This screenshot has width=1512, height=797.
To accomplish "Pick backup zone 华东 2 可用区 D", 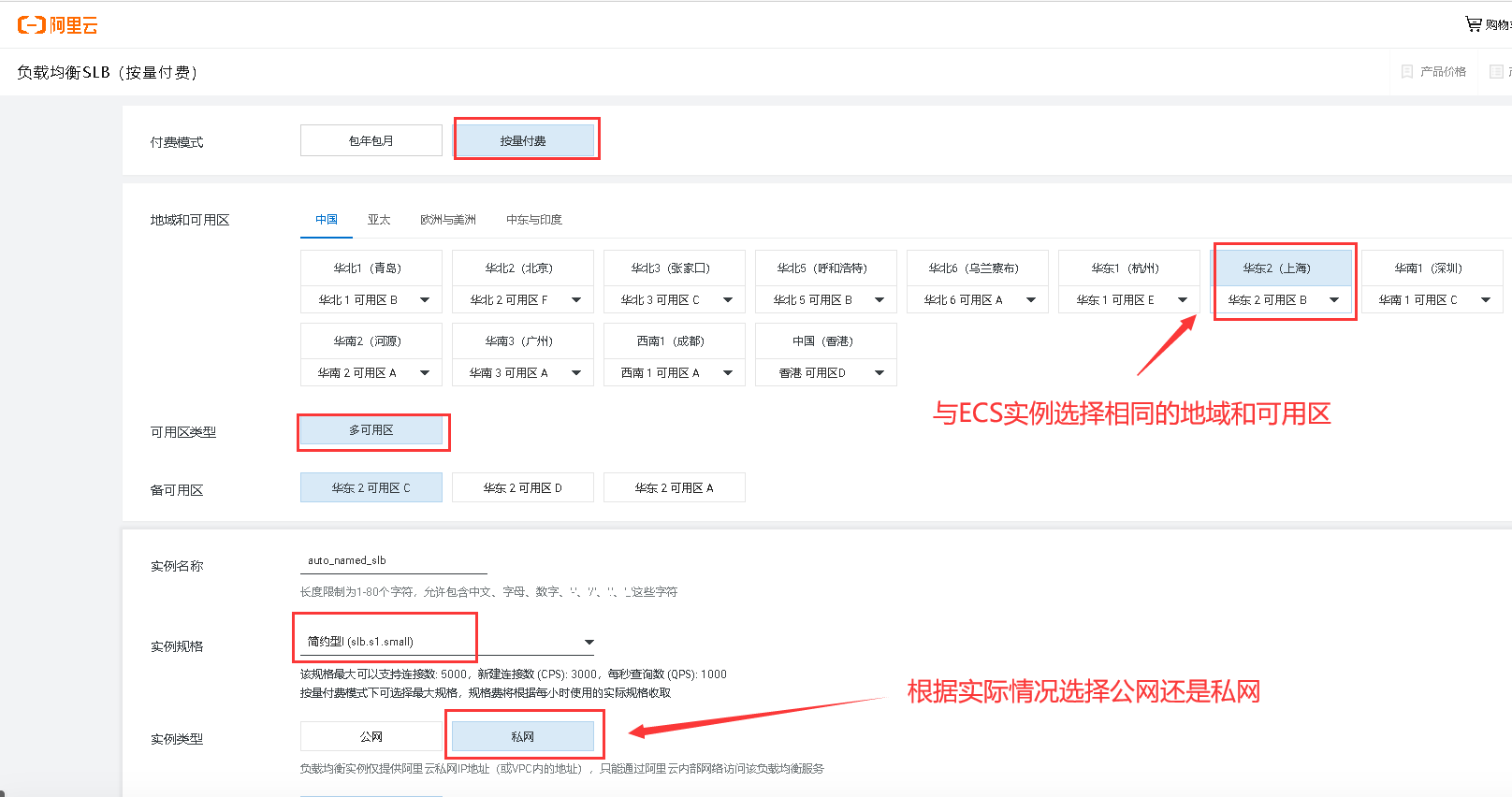I will click(523, 487).
